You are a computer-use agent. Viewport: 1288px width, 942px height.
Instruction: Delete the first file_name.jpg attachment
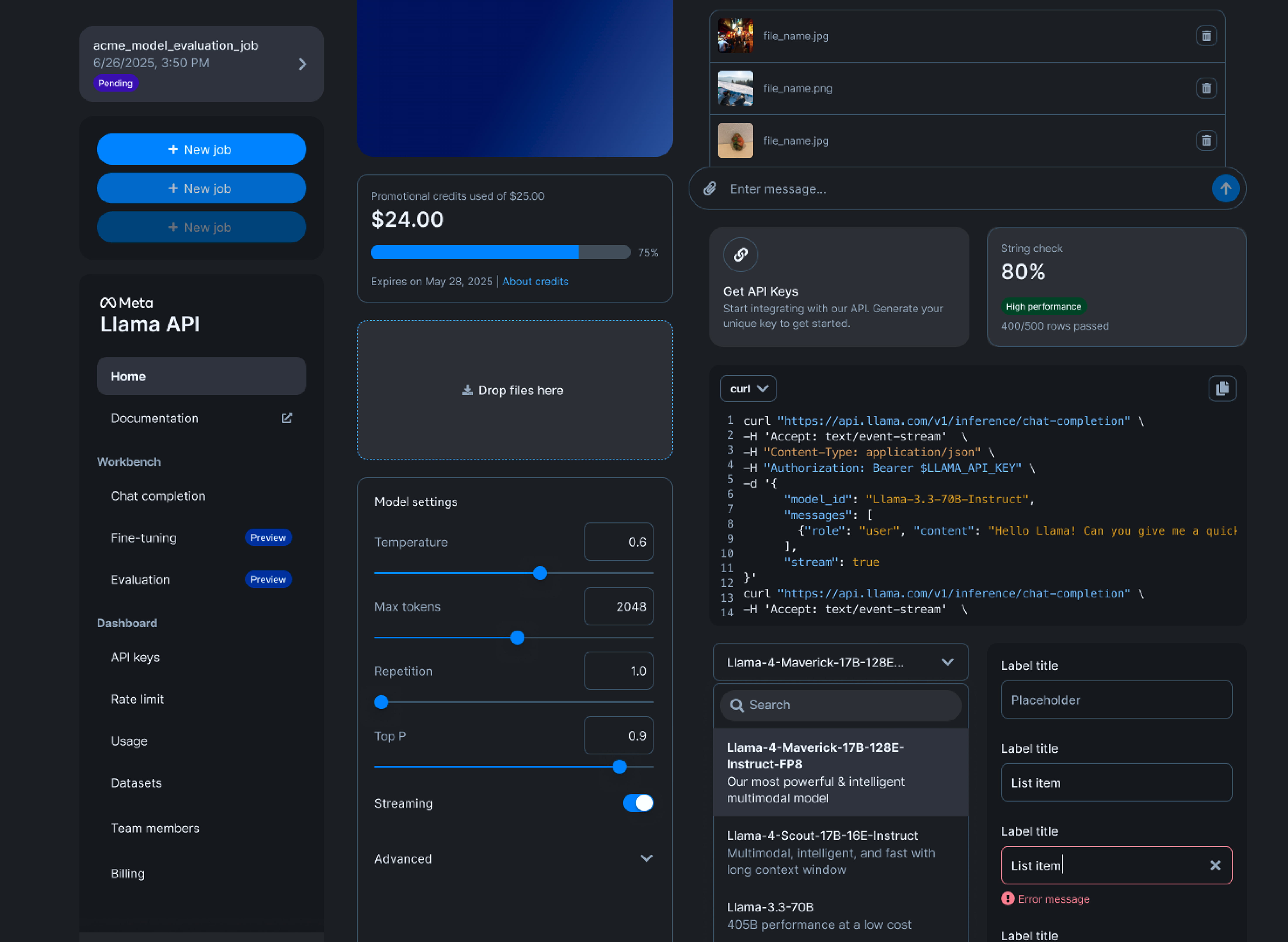click(x=1206, y=36)
